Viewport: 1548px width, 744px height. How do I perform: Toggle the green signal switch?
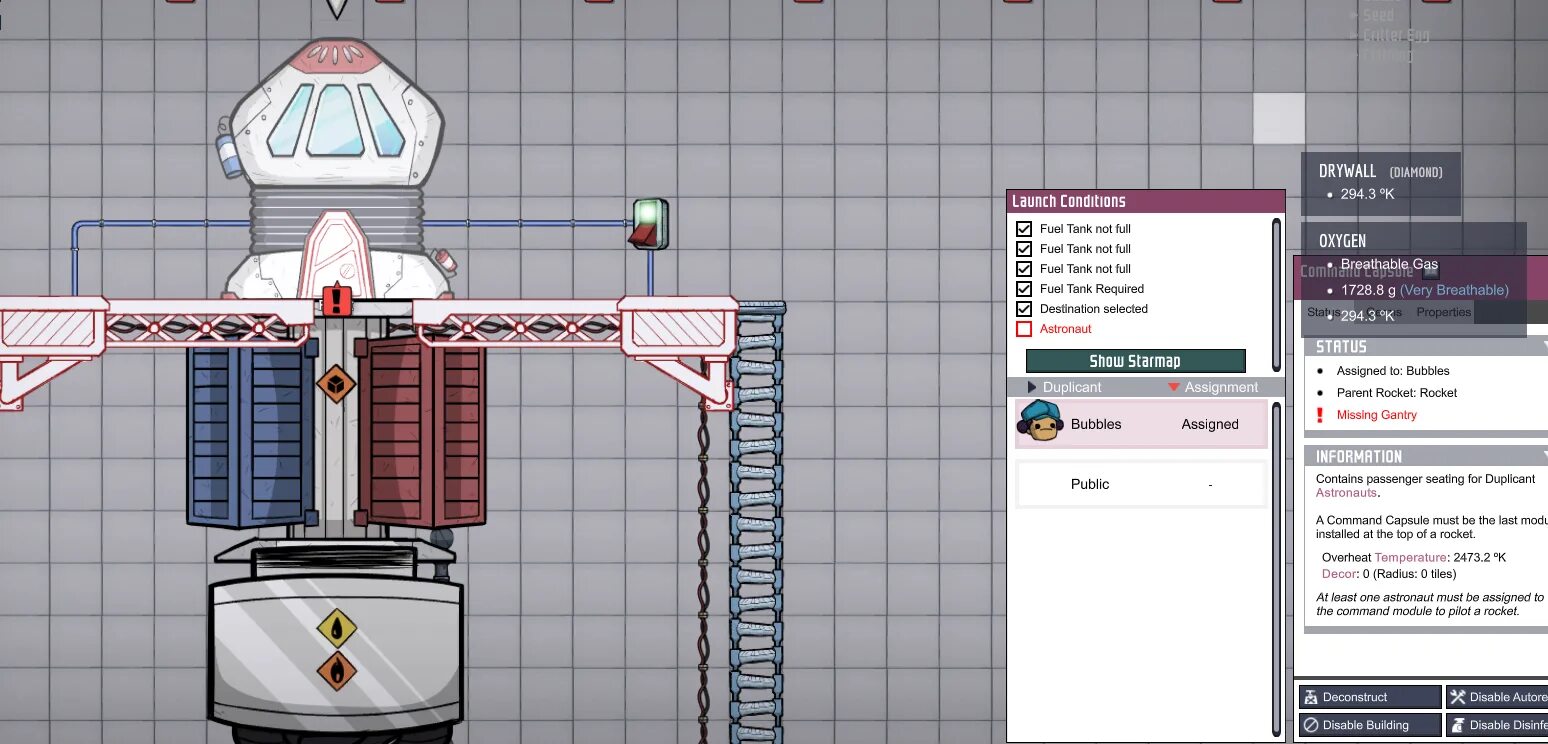pyautogui.click(x=648, y=223)
